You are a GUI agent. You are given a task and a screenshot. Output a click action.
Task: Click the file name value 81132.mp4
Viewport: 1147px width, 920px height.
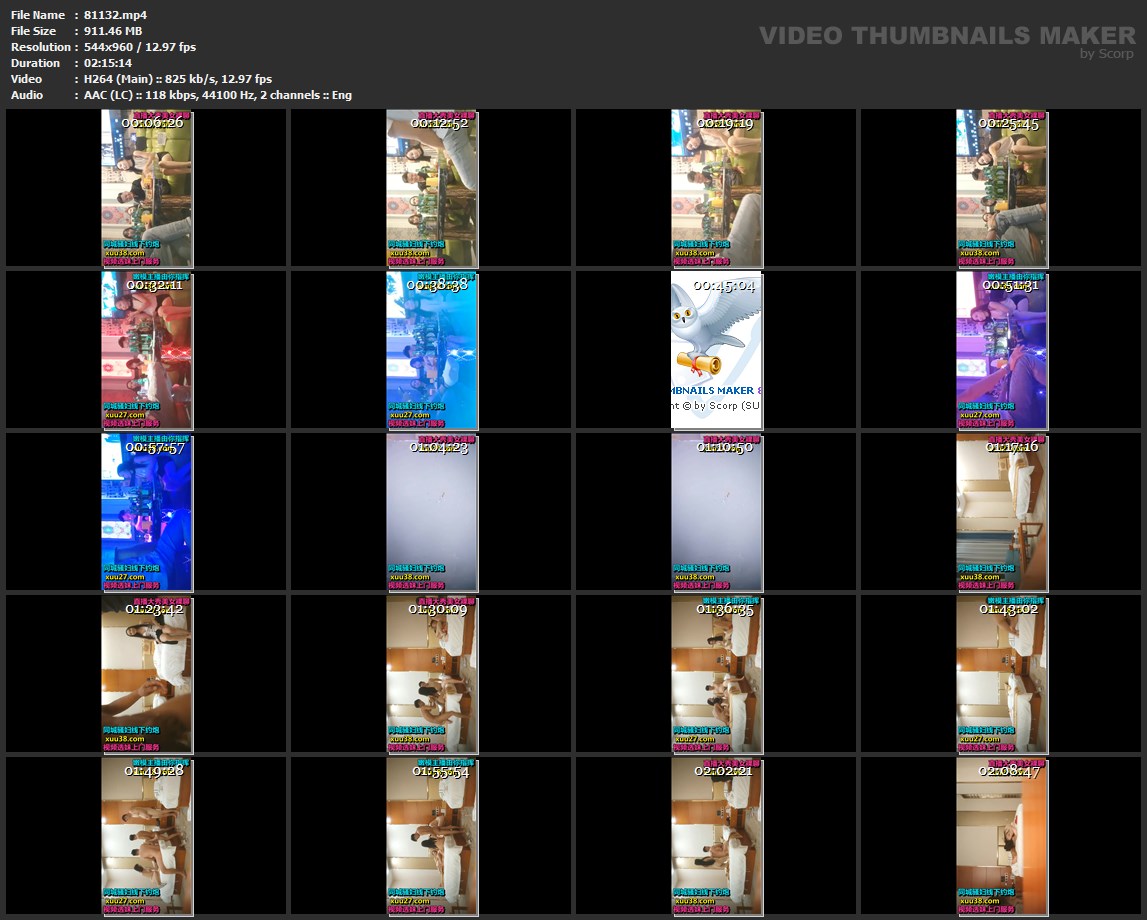coord(116,15)
